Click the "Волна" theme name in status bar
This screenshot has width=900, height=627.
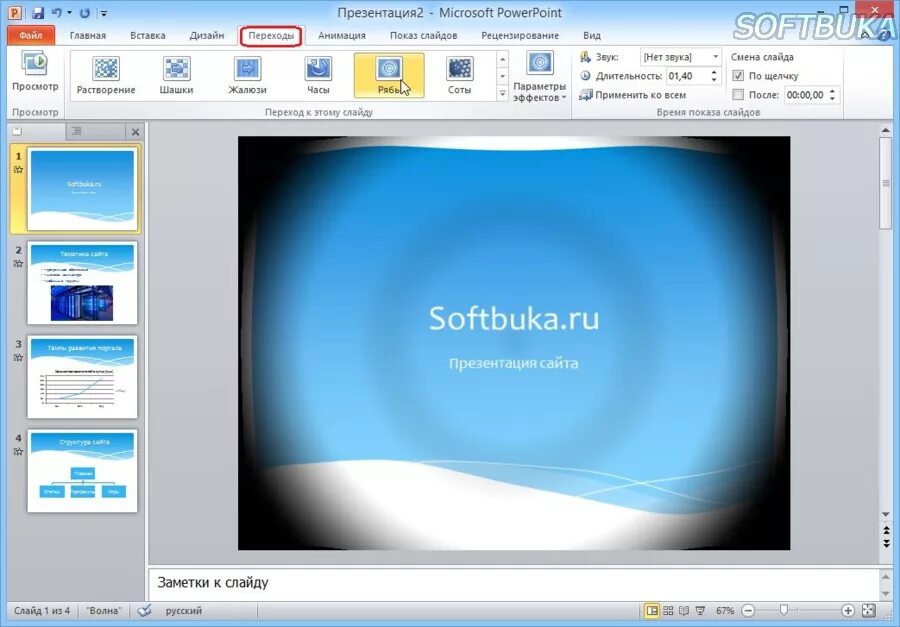(x=104, y=611)
